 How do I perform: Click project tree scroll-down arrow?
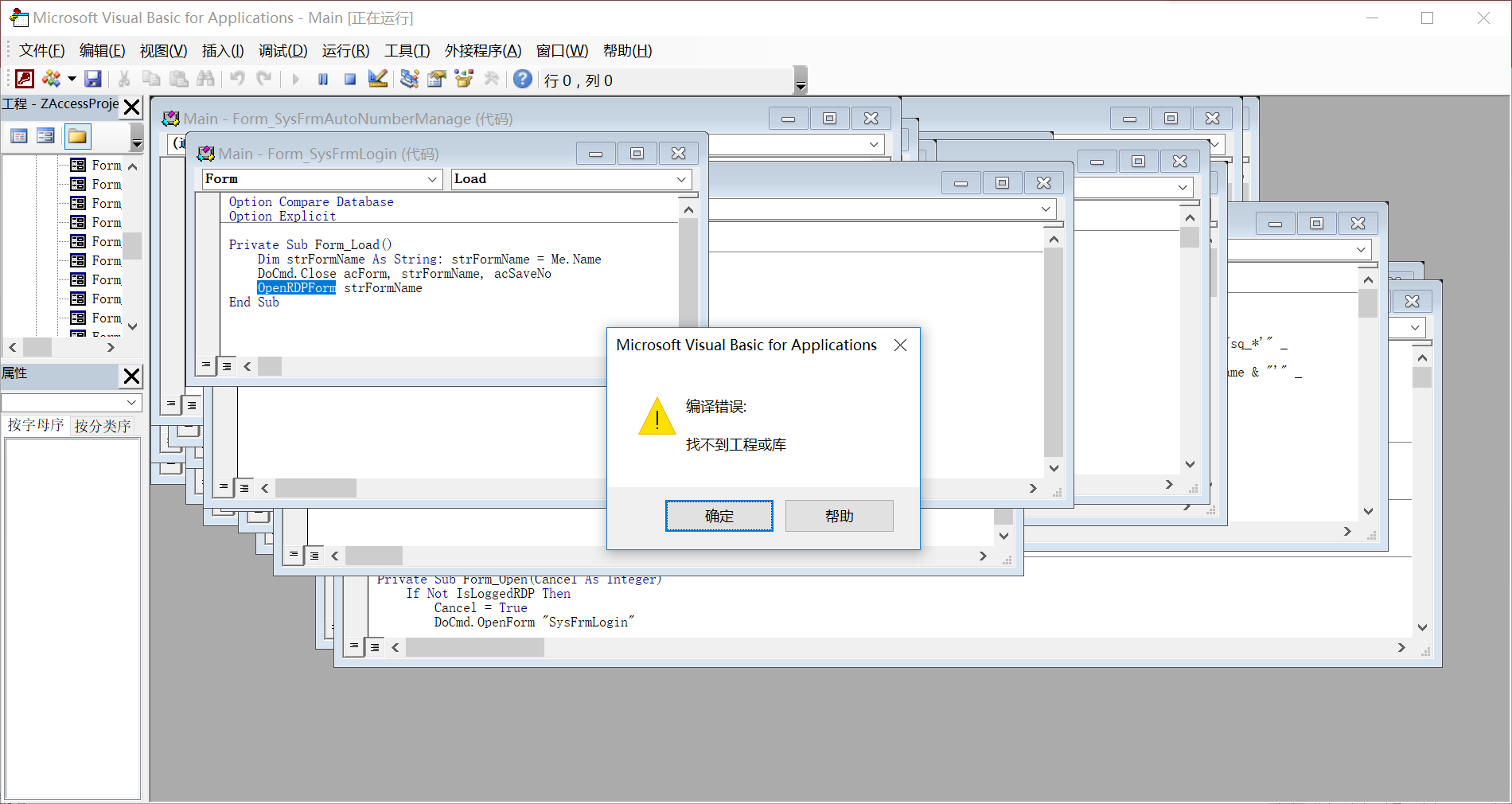[x=133, y=326]
